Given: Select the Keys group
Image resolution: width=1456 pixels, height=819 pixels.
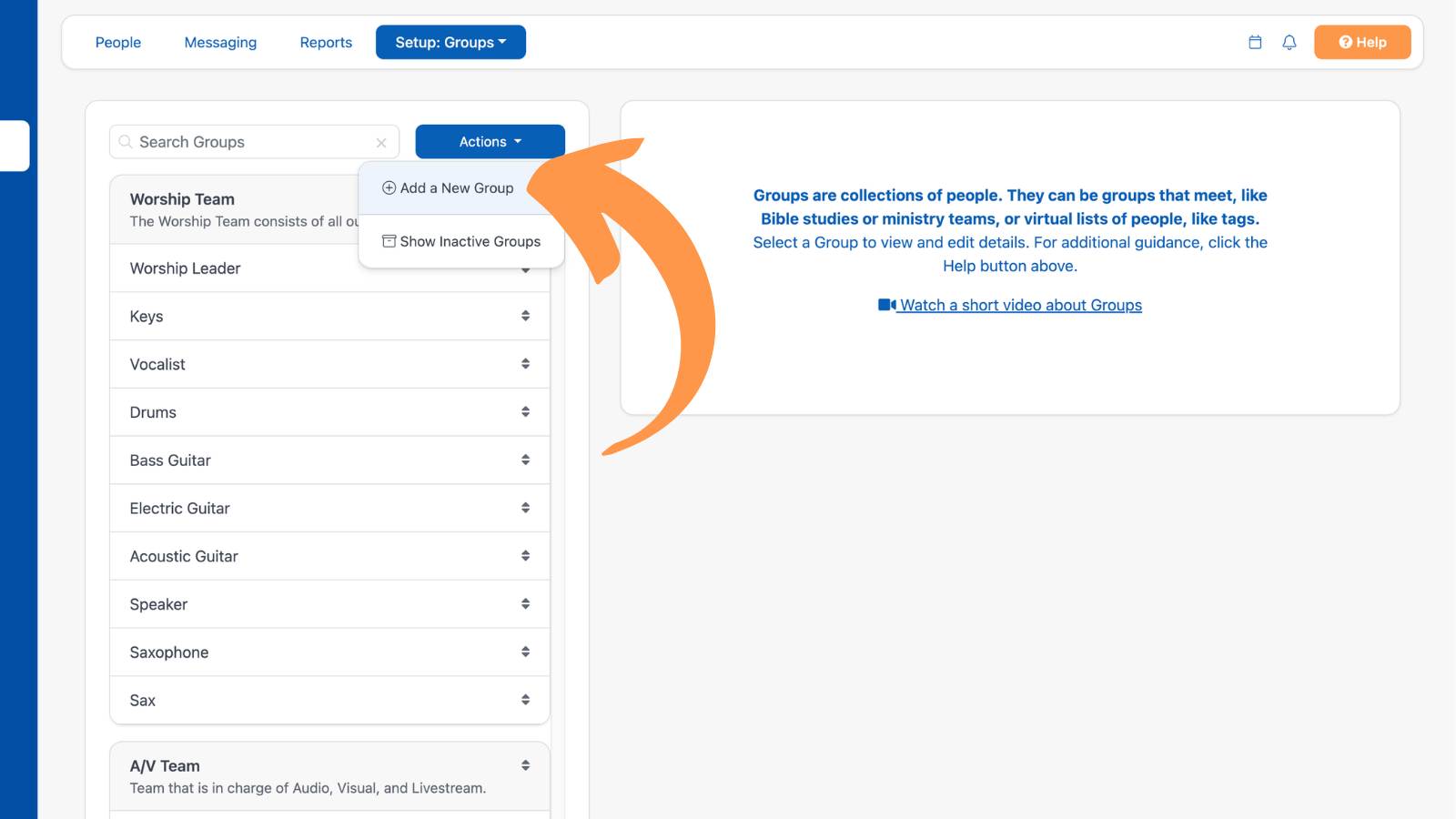Looking at the screenshot, I should point(329,316).
